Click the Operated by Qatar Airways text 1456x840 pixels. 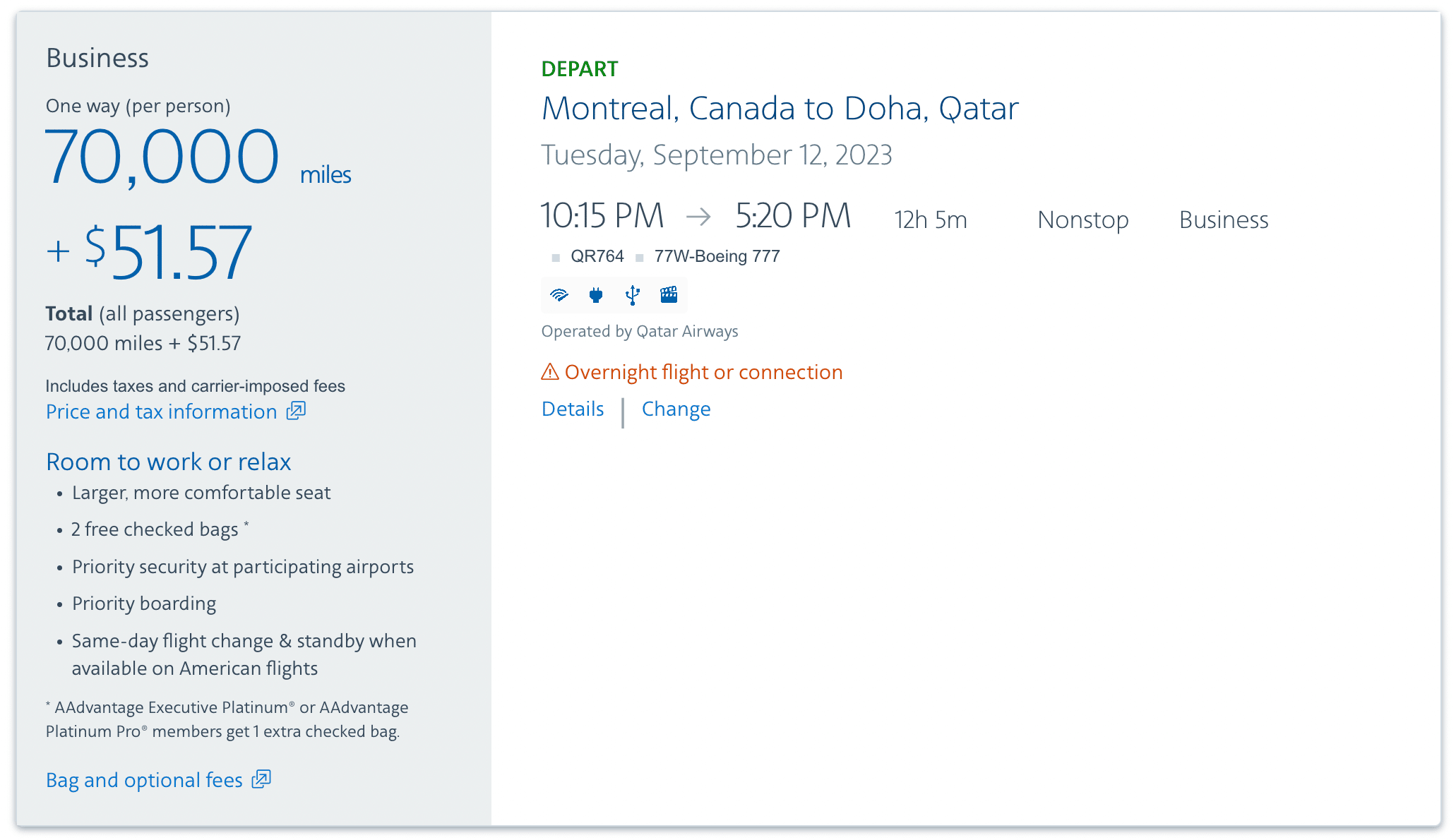(x=640, y=332)
